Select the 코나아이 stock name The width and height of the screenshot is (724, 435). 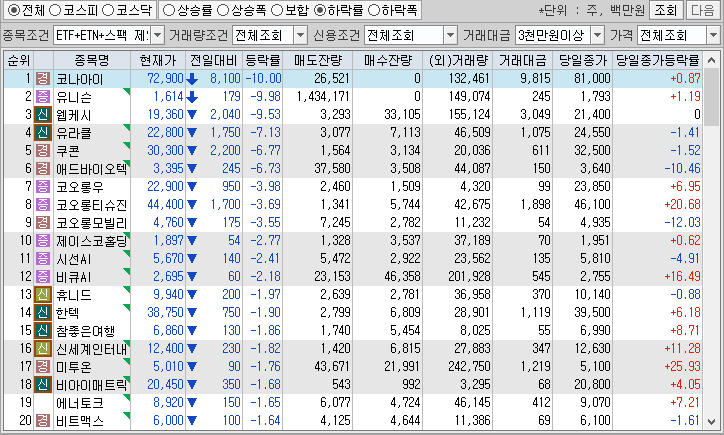[79, 79]
